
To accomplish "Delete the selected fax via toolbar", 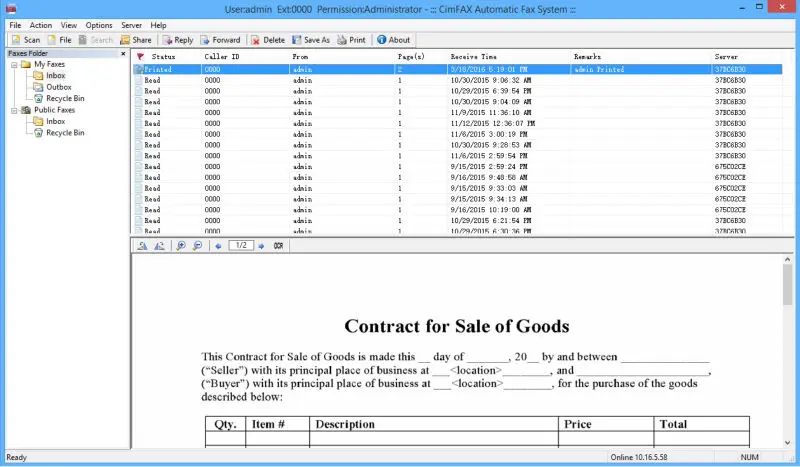I will (x=266, y=40).
